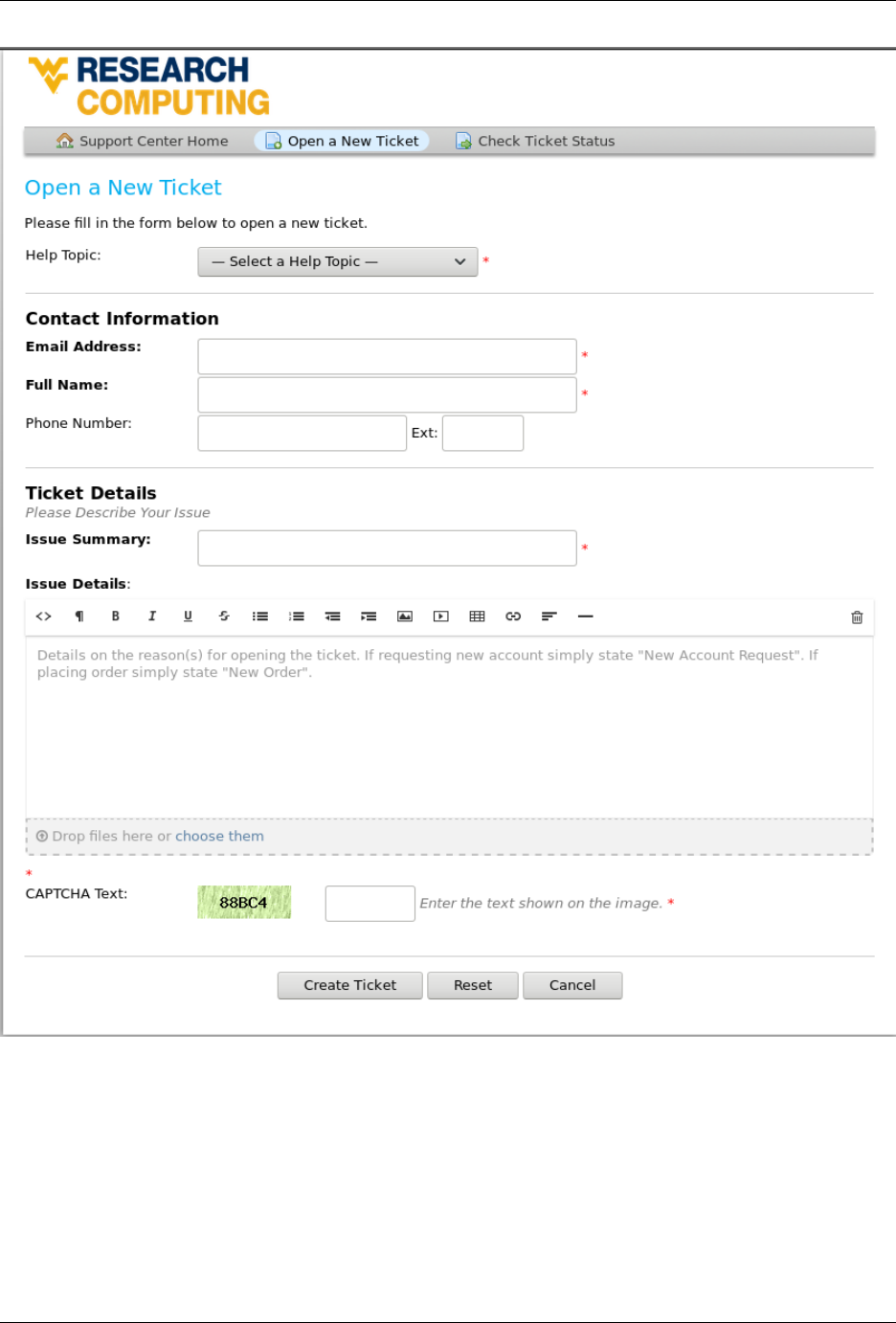
Task: Click the Reset button
Action: [473, 985]
